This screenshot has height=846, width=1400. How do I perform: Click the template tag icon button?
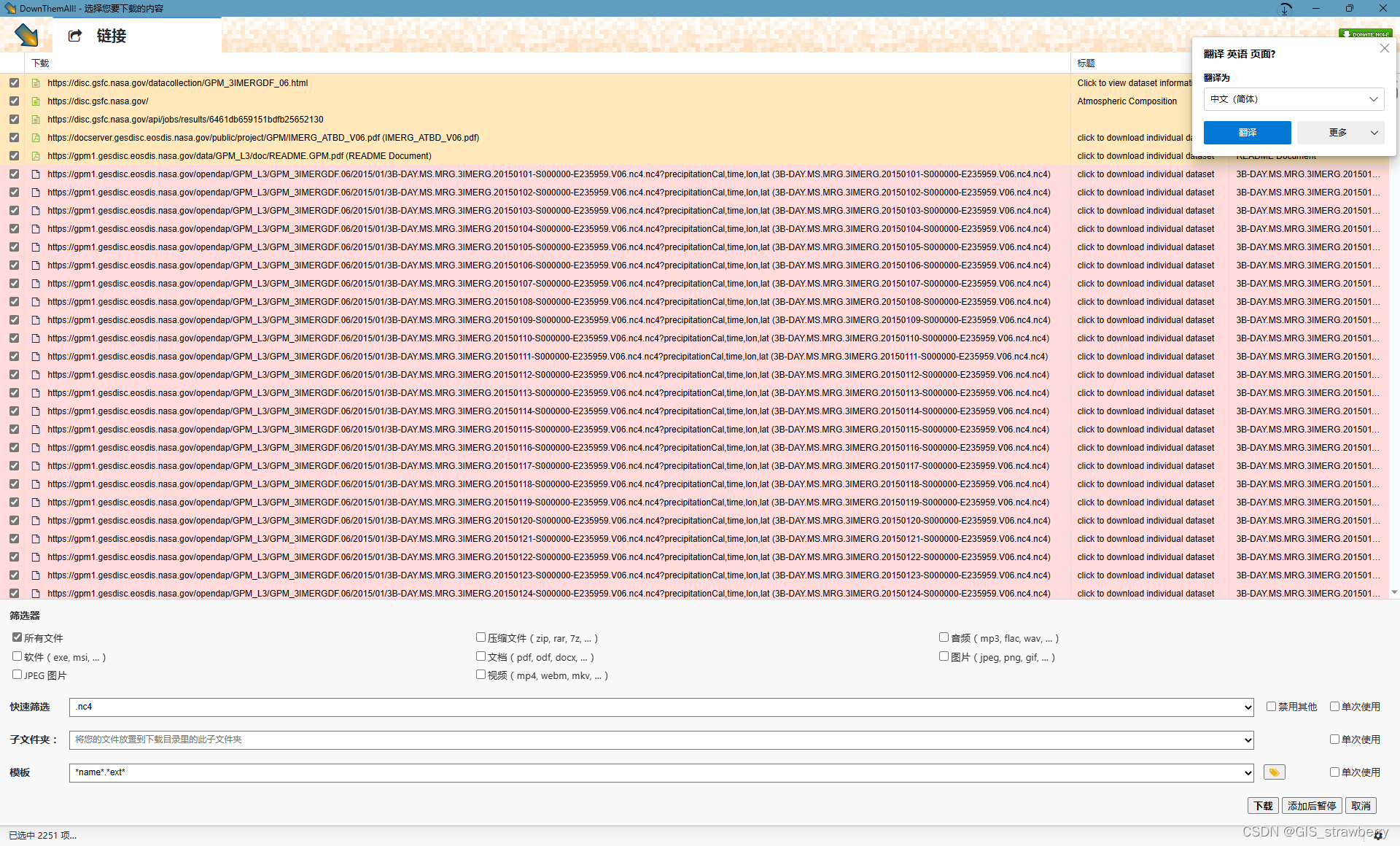coord(1274,772)
